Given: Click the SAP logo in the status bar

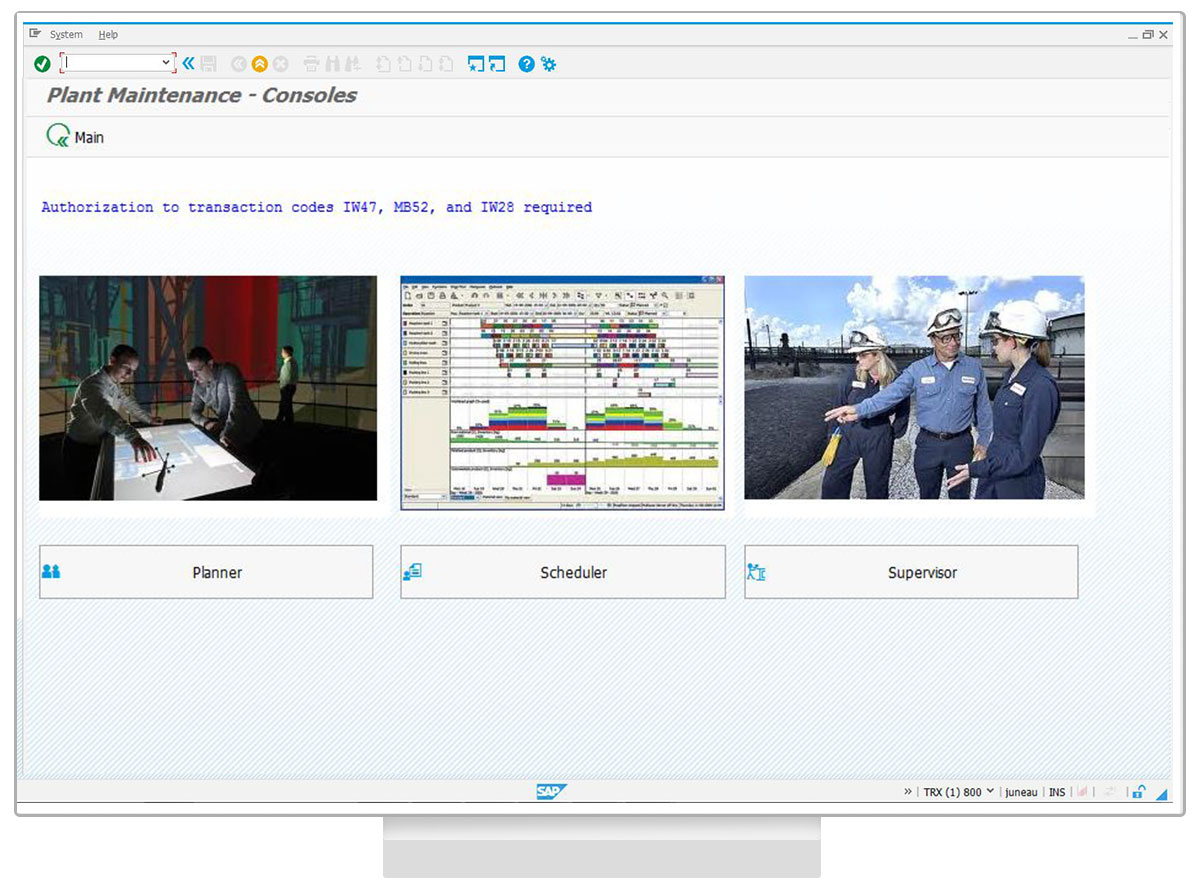Looking at the screenshot, I should [x=551, y=792].
